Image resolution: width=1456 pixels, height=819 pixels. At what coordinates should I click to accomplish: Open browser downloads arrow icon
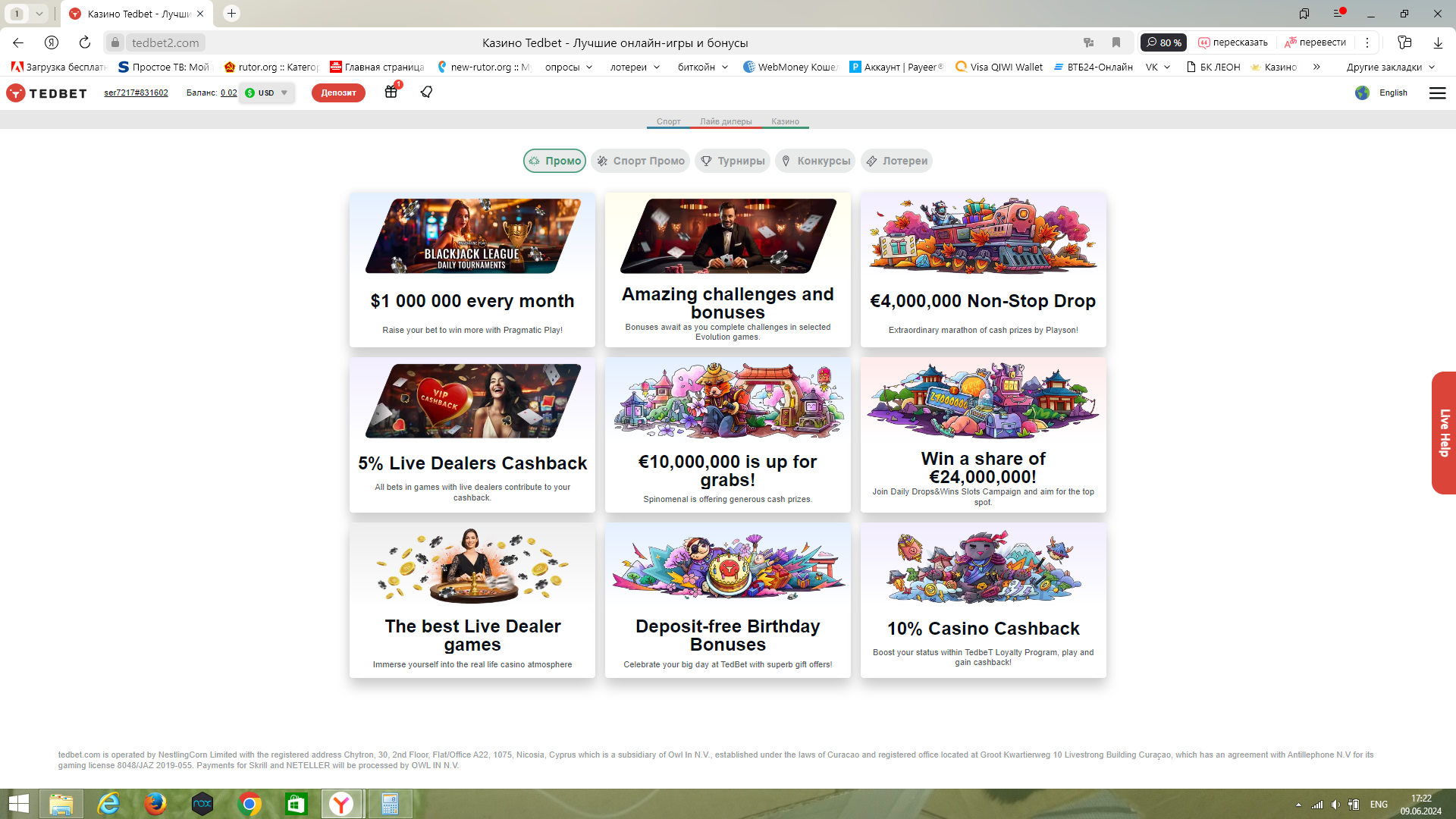(x=1437, y=42)
